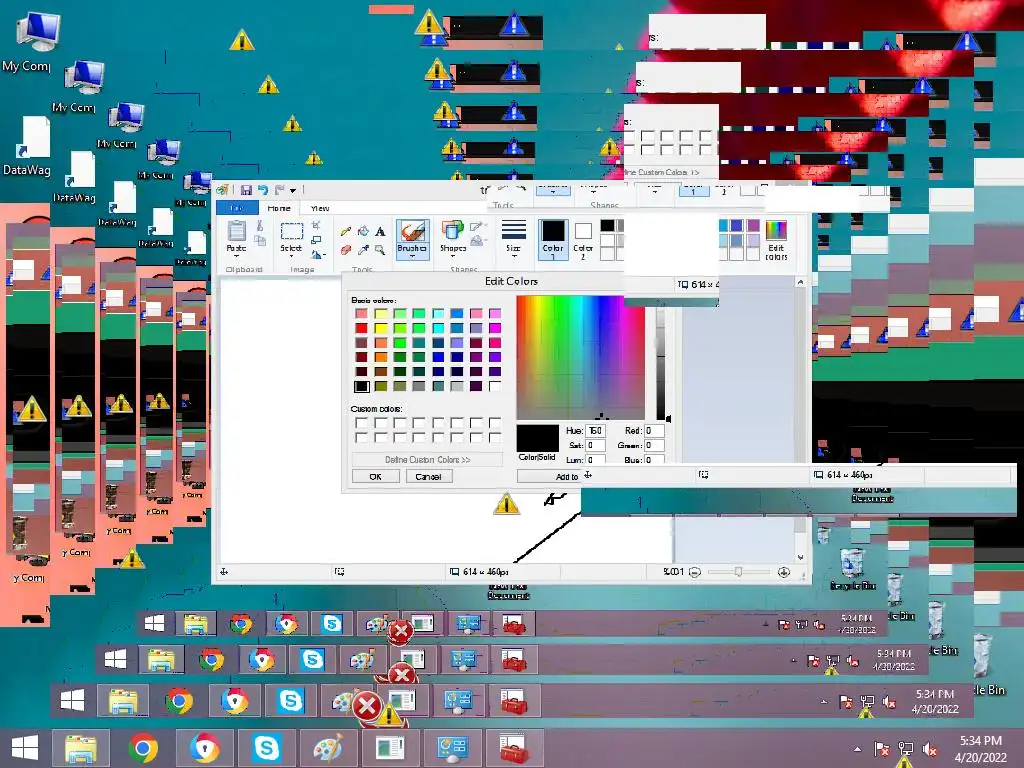Show hidden icons arrow in bottom taskbar tray
1024x768 pixels.
pos(857,749)
